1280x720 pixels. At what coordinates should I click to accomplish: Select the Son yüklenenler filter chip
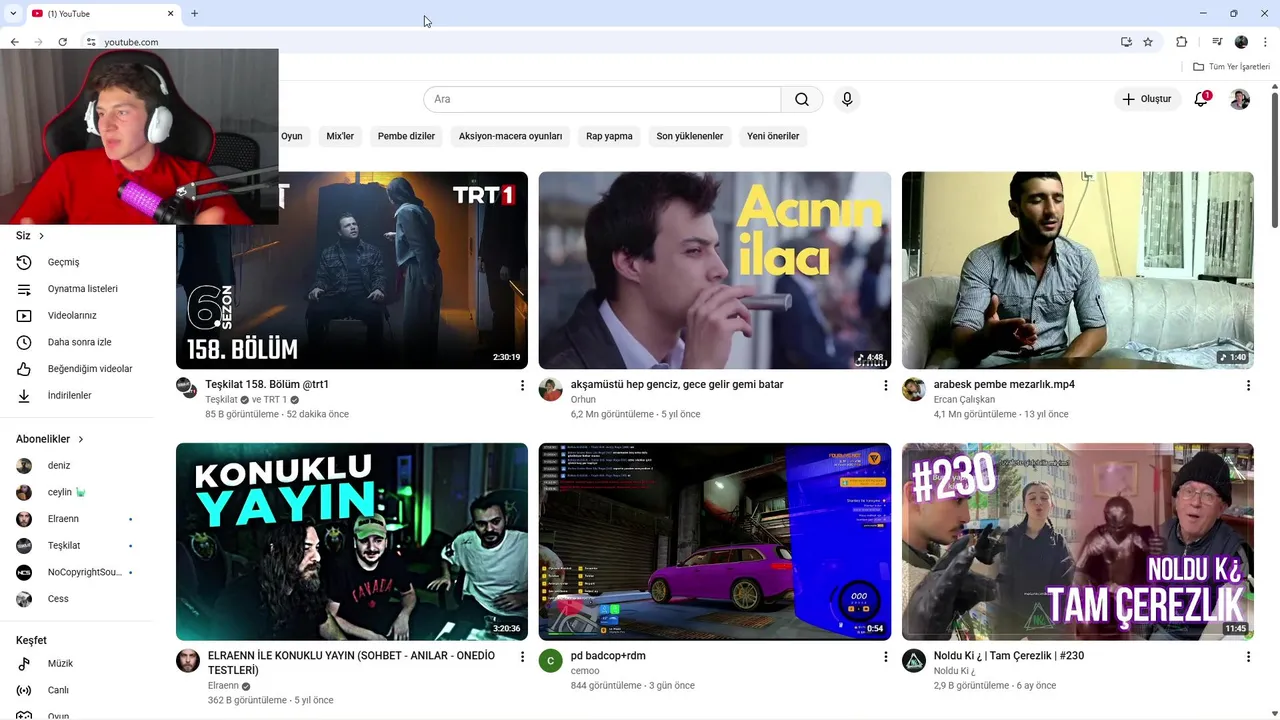coord(689,136)
